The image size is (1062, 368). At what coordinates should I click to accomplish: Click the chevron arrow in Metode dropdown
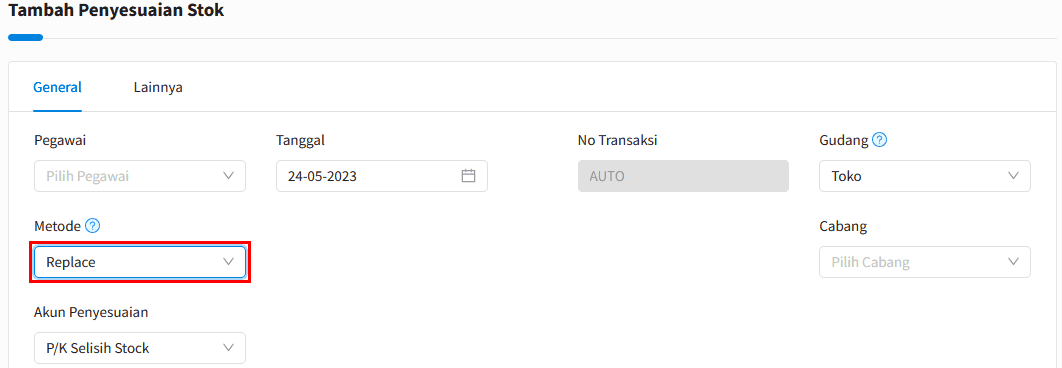228,262
